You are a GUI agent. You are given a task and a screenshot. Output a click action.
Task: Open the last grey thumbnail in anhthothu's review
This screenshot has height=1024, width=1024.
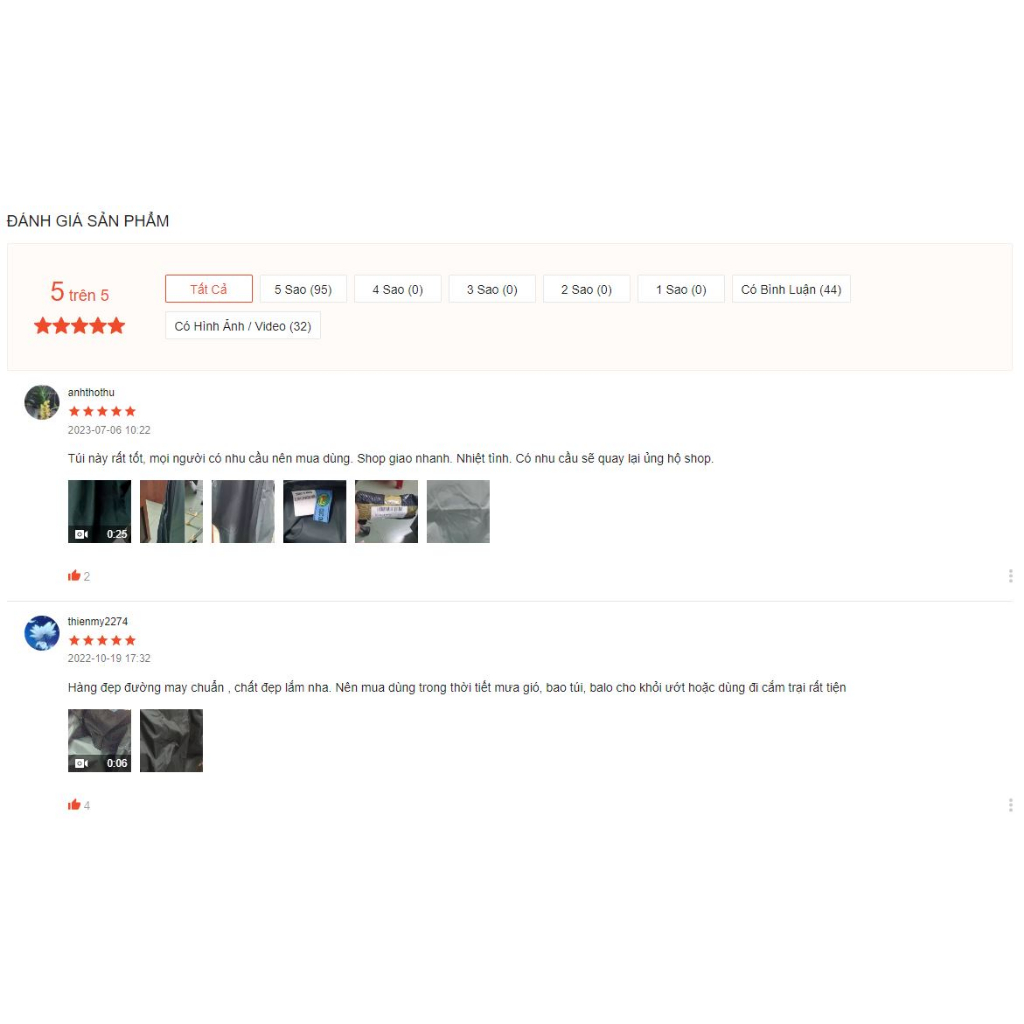(458, 511)
